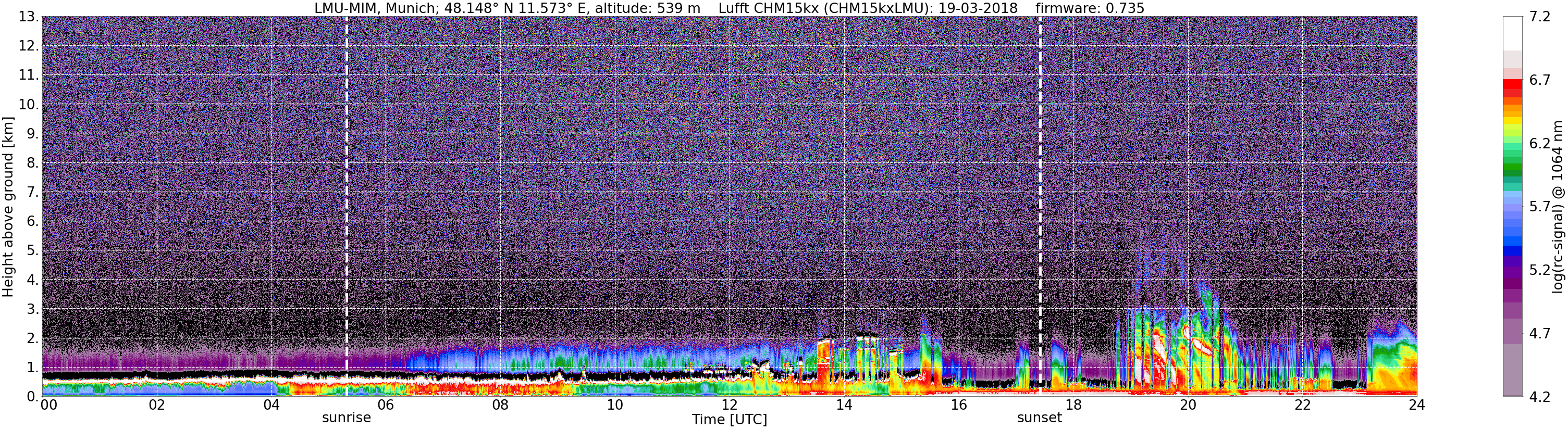The width and height of the screenshot is (1568, 430).
Task: Click the y-axis tick label '8.'
Action: [x=33, y=162]
